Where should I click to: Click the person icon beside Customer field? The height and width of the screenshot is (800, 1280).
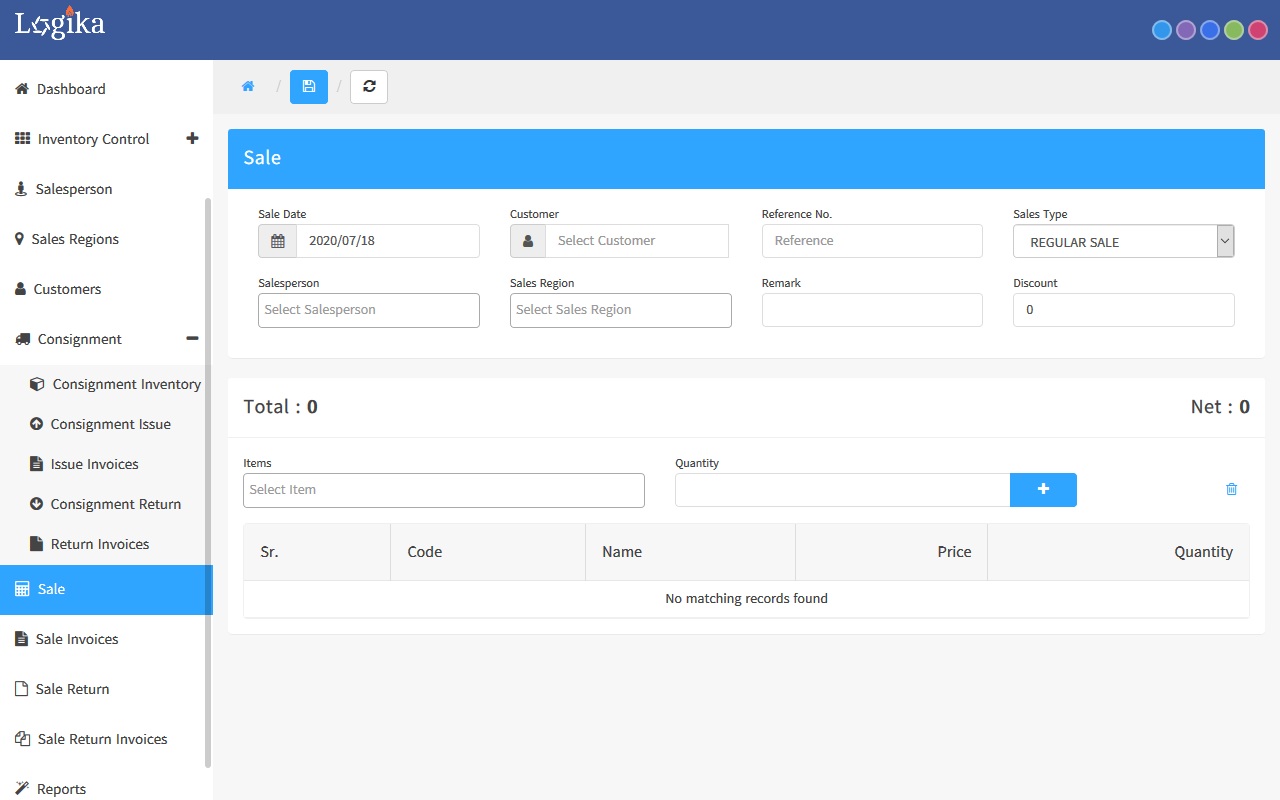528,241
